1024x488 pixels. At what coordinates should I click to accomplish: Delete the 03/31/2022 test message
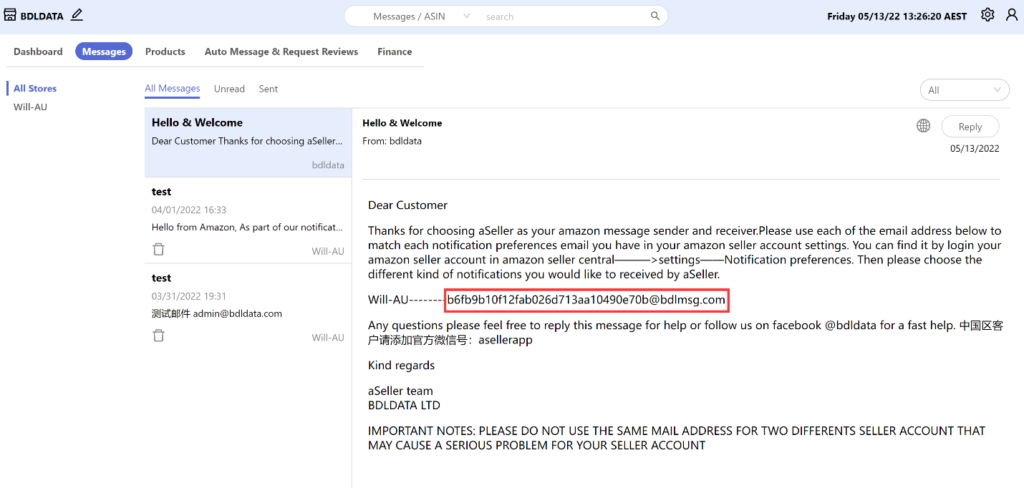click(x=159, y=336)
